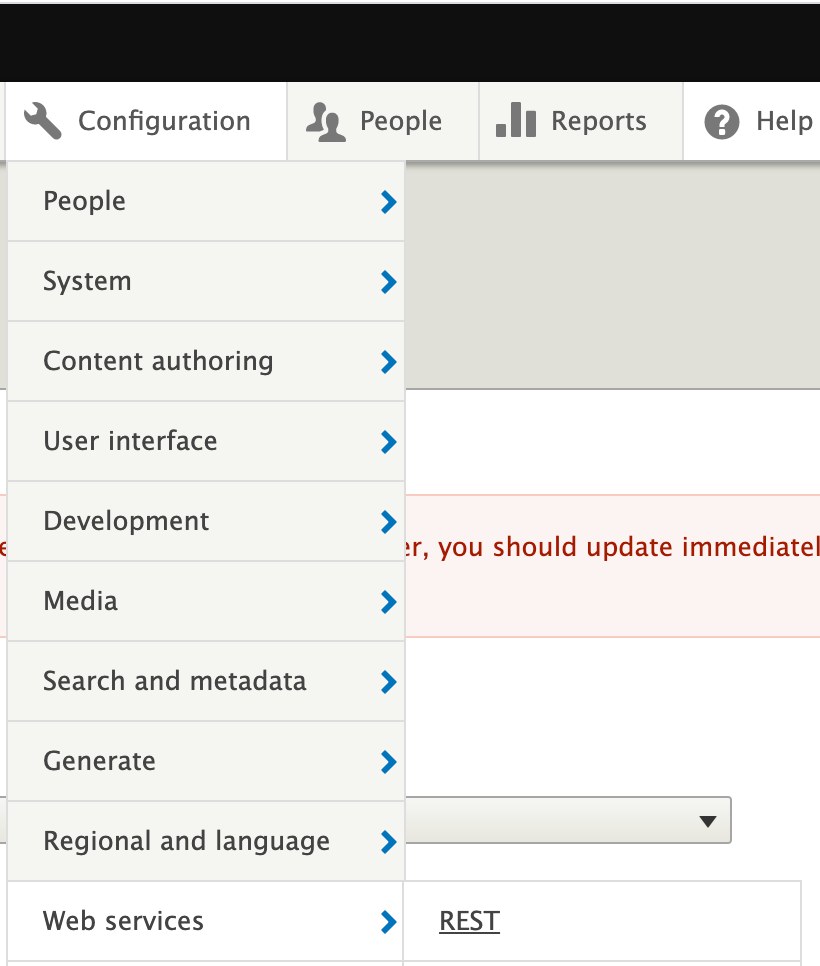Screen dimensions: 820x966
Task: Open the REST link
Action: coord(469,922)
